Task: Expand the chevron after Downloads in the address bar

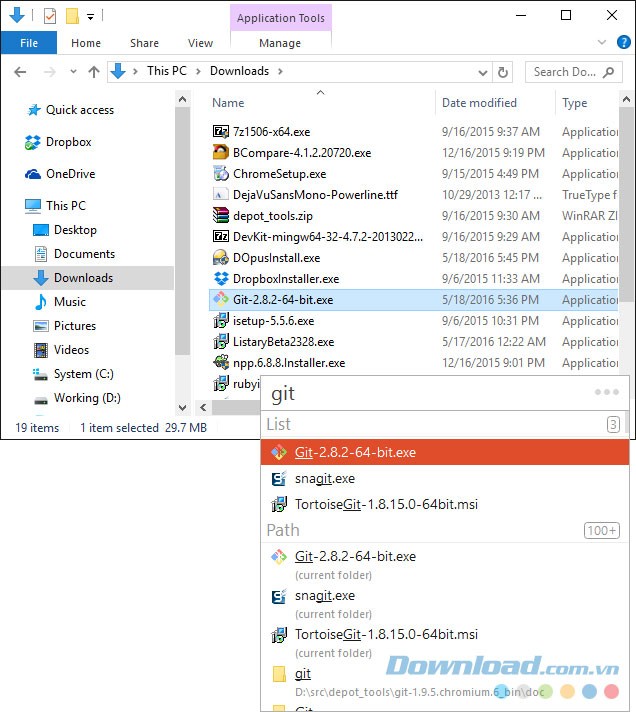Action: tap(280, 71)
